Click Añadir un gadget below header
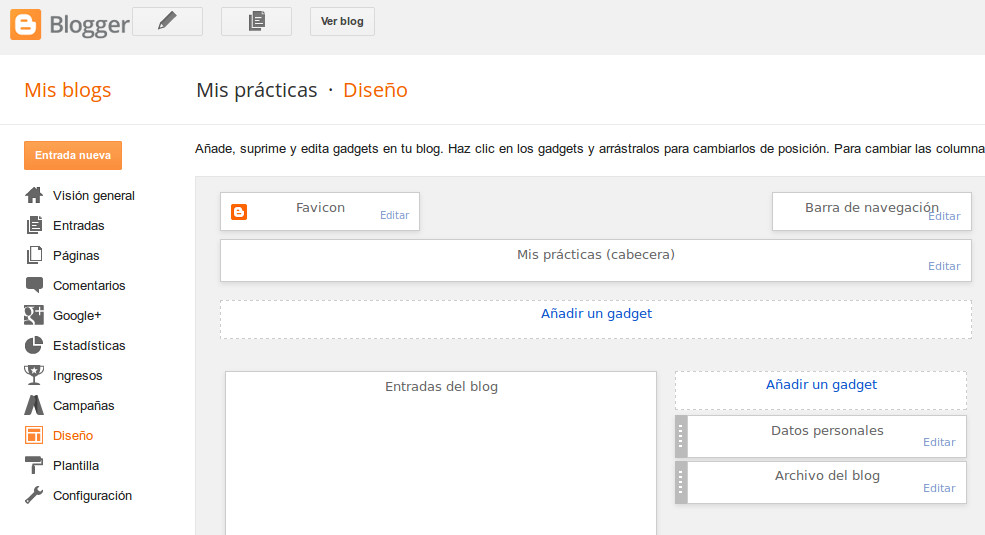Image resolution: width=985 pixels, height=535 pixels. [x=596, y=313]
